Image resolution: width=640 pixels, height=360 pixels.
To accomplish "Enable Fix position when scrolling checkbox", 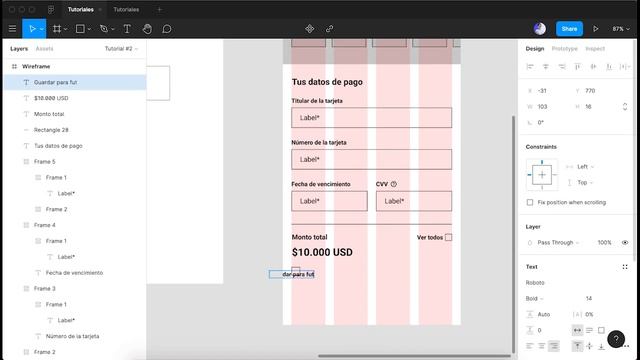I will [x=530, y=202].
